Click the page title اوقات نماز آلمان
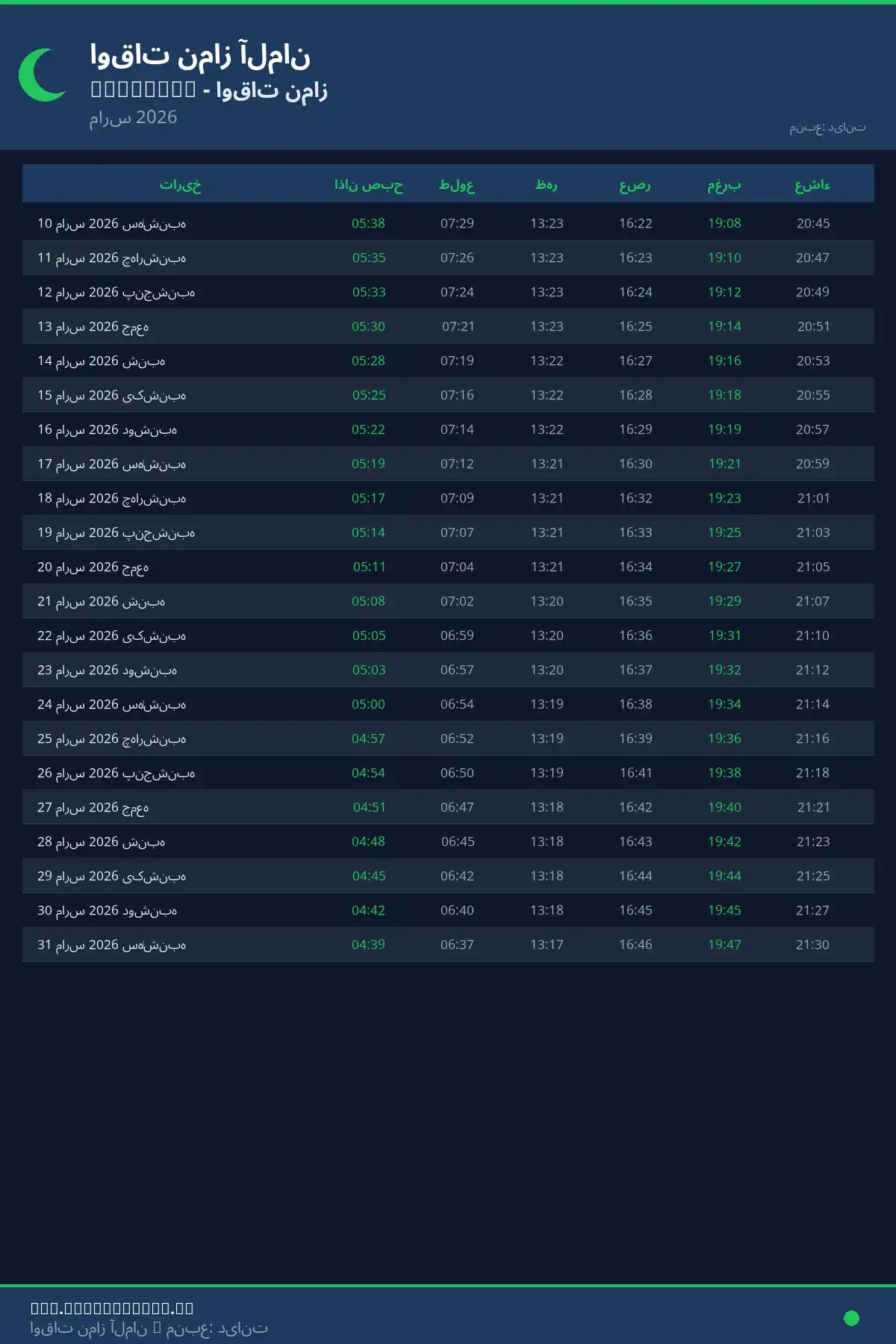 coord(200,55)
